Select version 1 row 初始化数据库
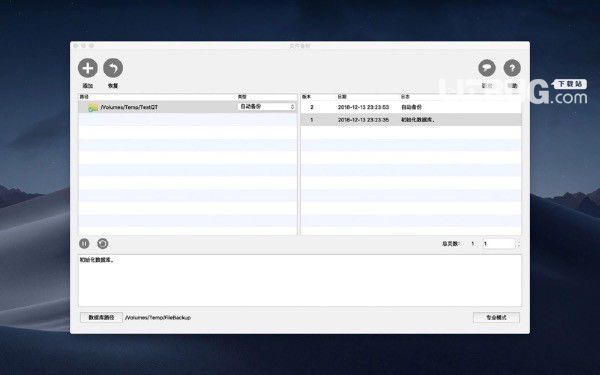 [x=411, y=120]
